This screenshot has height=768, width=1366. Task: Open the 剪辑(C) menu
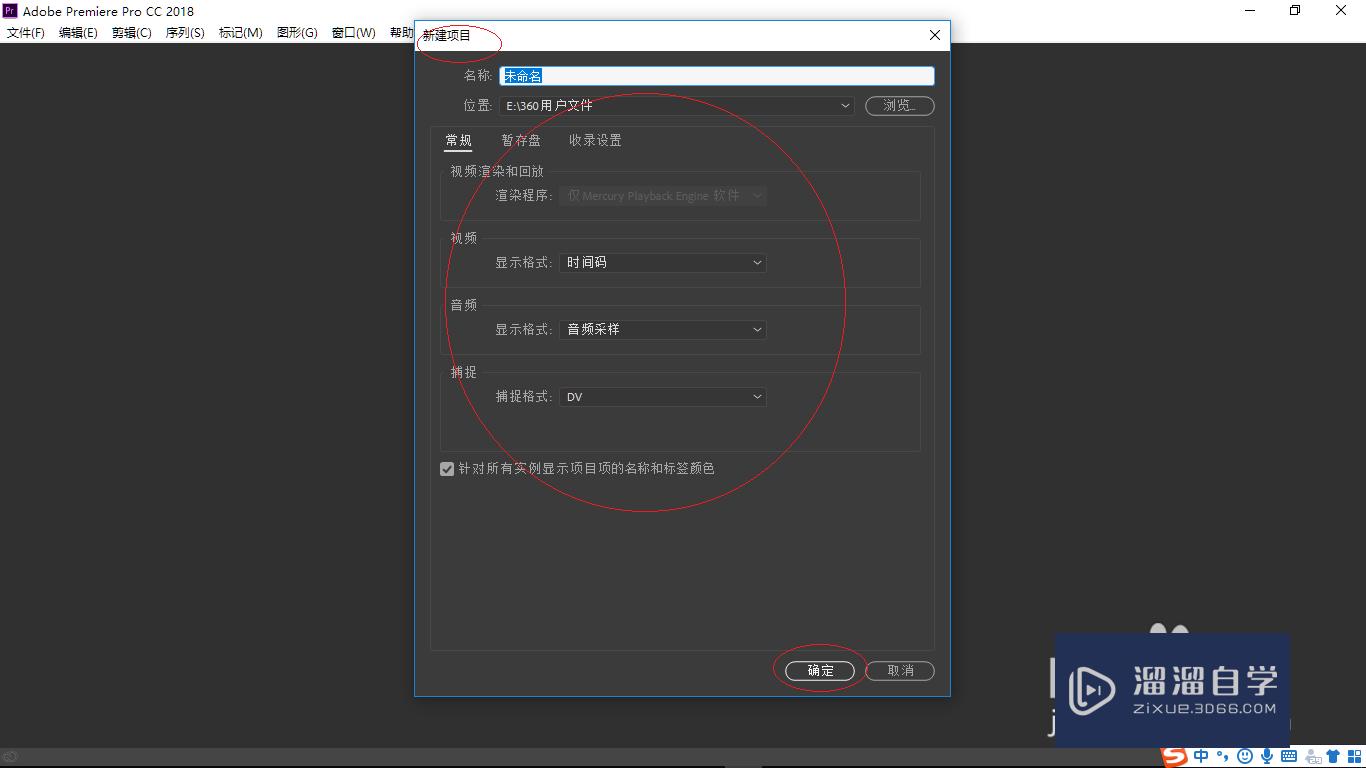(132, 33)
